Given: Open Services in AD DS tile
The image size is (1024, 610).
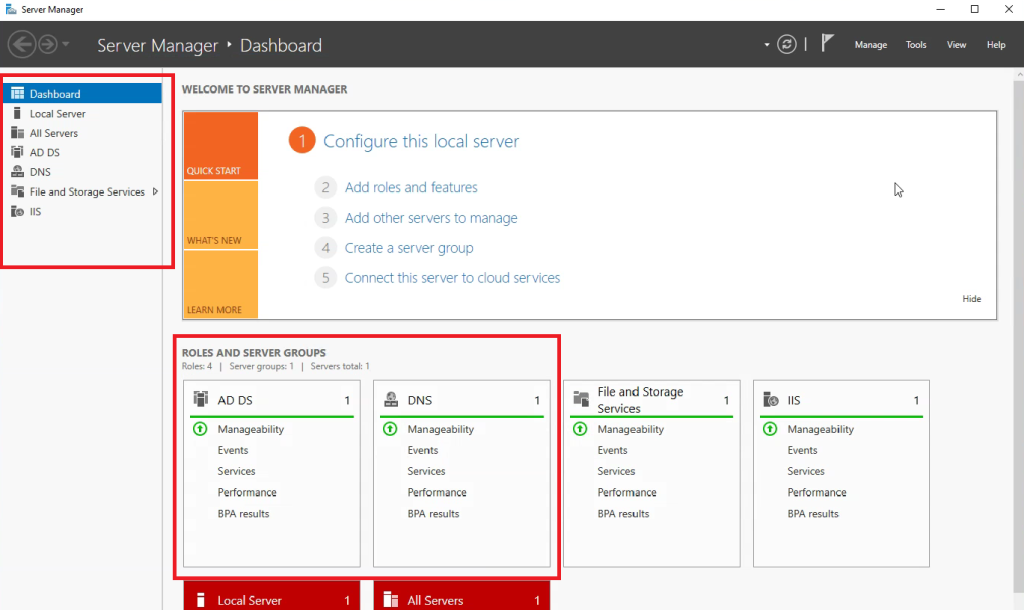Looking at the screenshot, I should [x=236, y=471].
